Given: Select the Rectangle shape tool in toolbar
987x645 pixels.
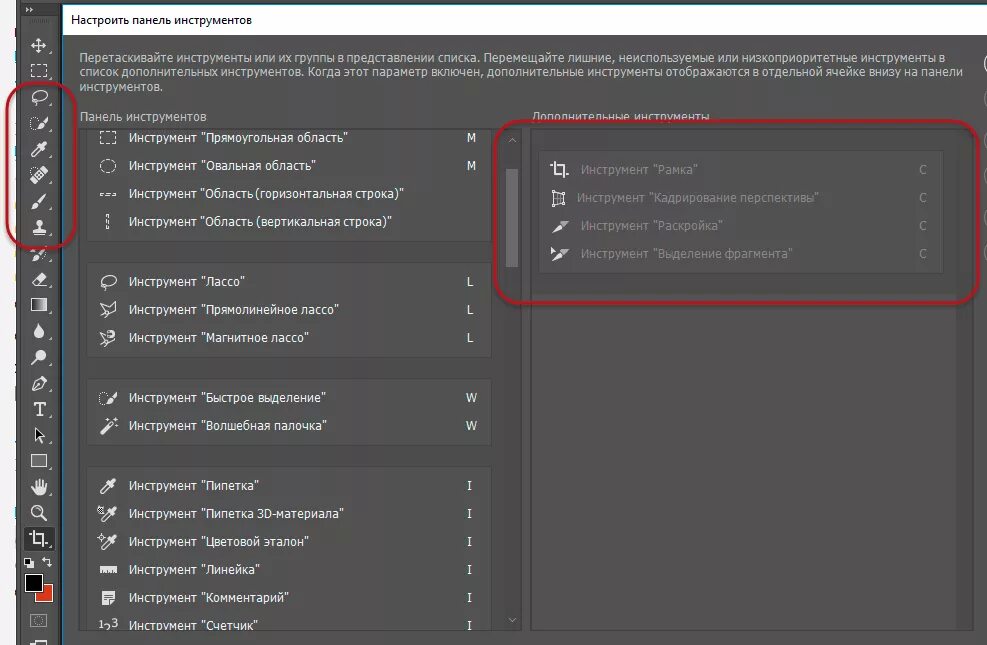Looking at the screenshot, I should [39, 461].
